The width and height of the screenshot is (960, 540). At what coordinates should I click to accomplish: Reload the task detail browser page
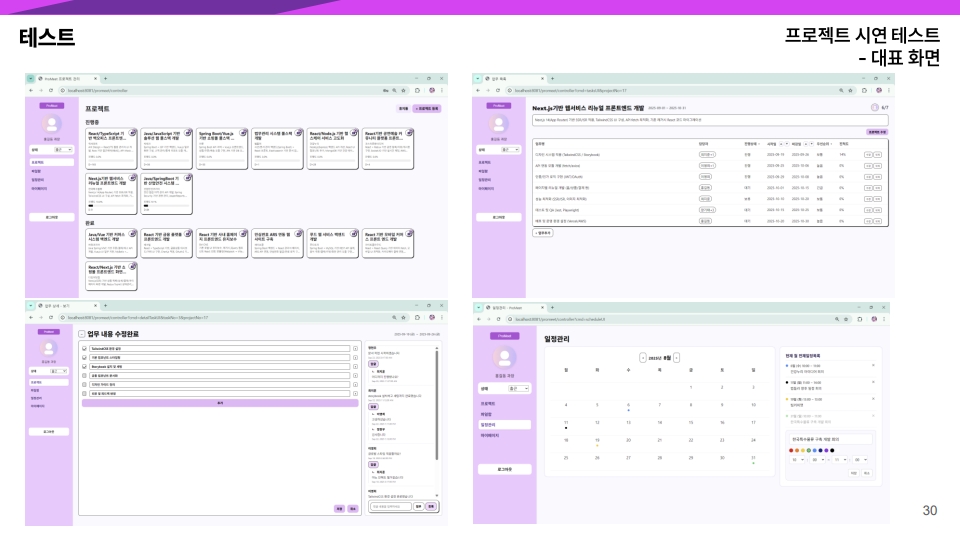pos(51,318)
